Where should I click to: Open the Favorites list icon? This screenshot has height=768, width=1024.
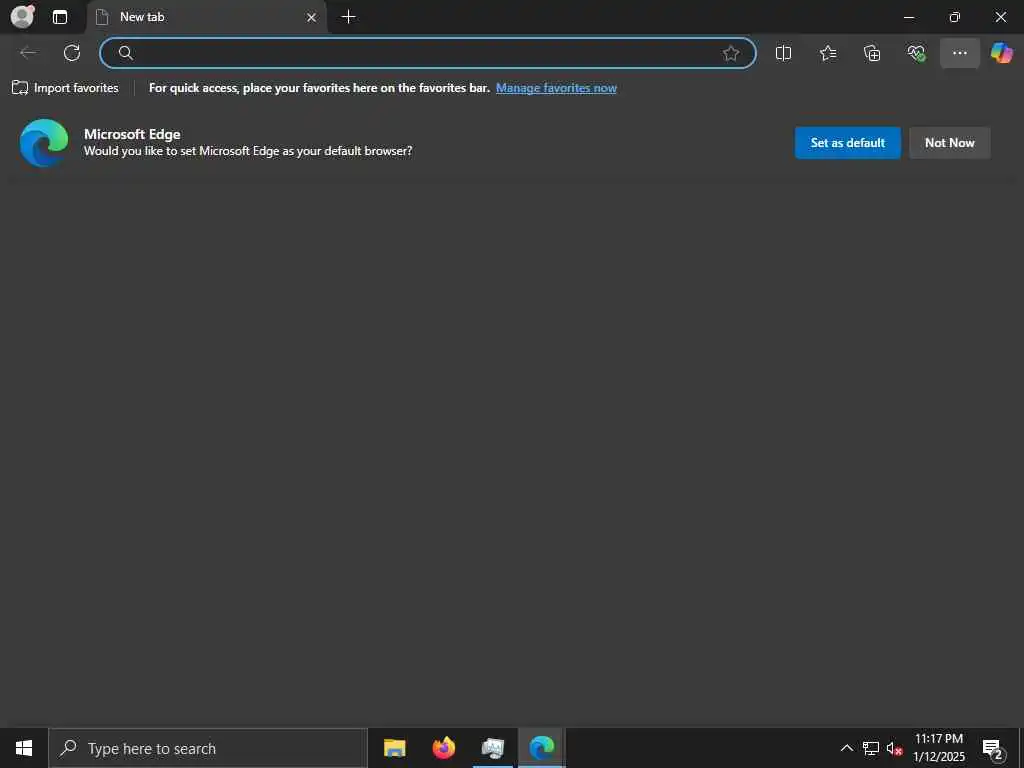[827, 53]
